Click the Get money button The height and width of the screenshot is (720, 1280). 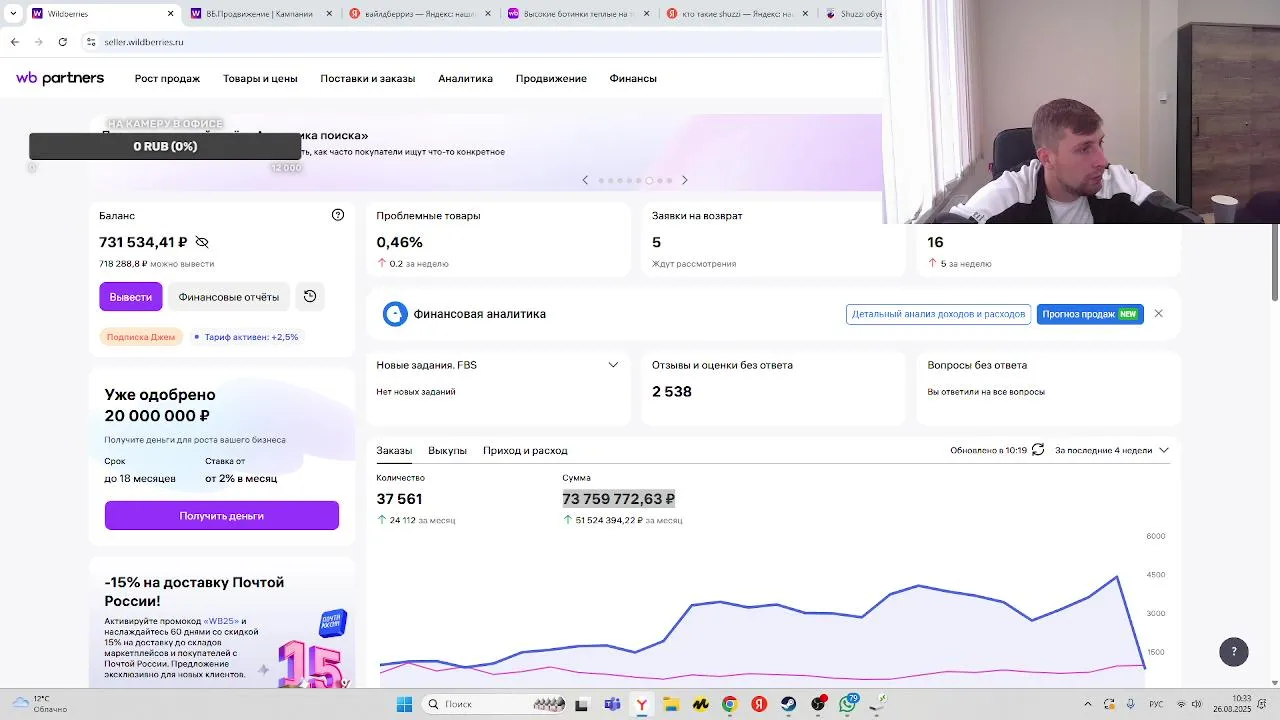222,516
